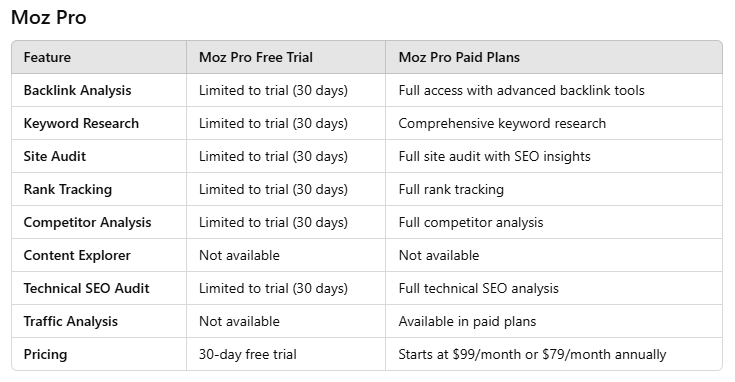Click the Content Explorer row label
The height and width of the screenshot is (382, 735).
(77, 255)
